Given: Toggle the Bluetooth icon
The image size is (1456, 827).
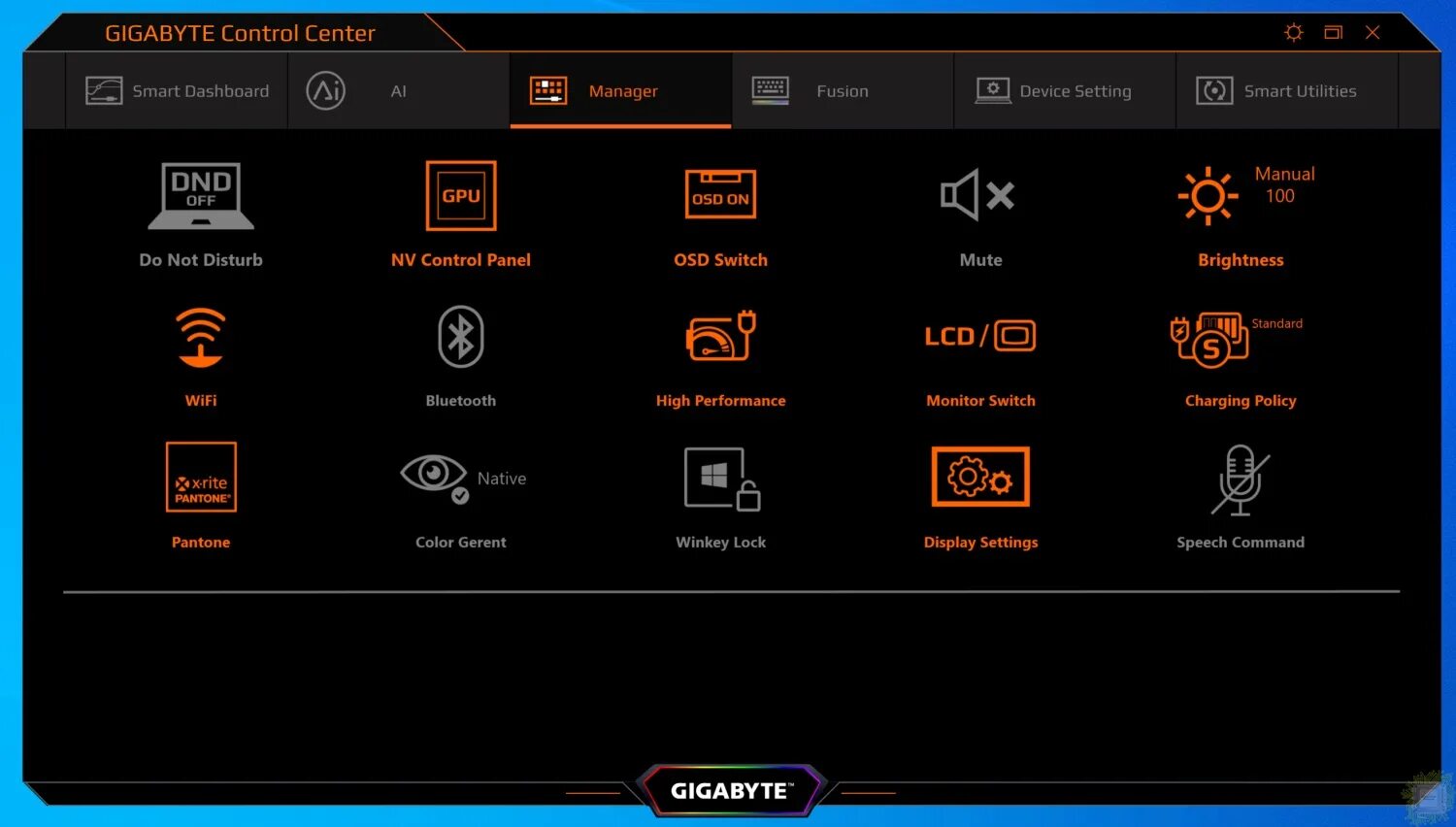Looking at the screenshot, I should pos(461,337).
